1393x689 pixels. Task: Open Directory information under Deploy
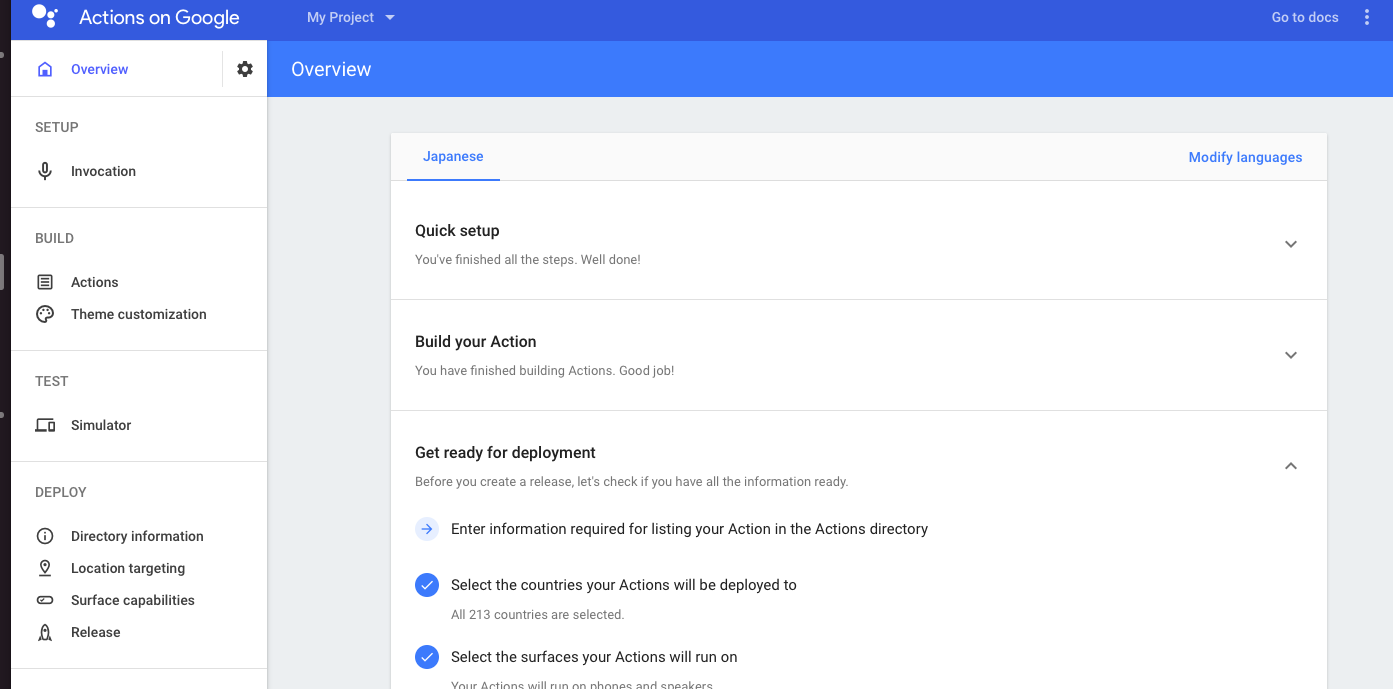(x=137, y=536)
